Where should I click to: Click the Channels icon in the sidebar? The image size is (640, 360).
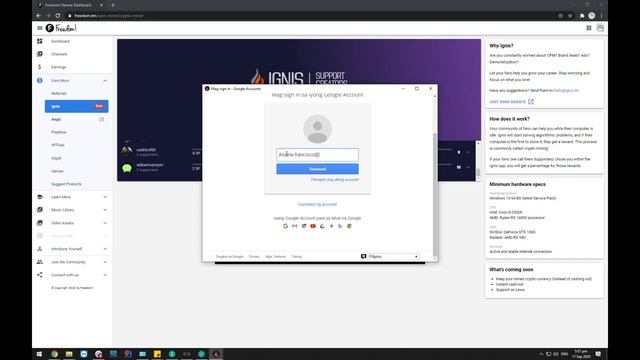coord(40,54)
